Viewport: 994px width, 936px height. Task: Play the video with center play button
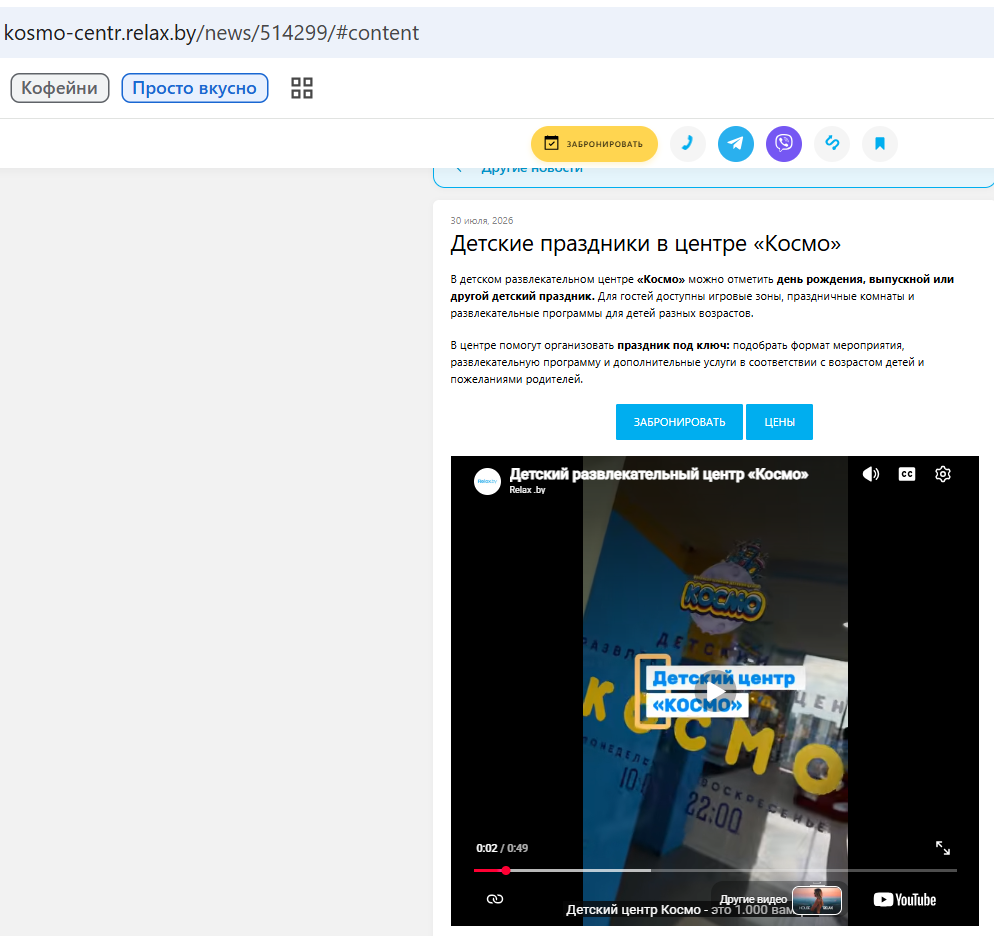point(716,691)
